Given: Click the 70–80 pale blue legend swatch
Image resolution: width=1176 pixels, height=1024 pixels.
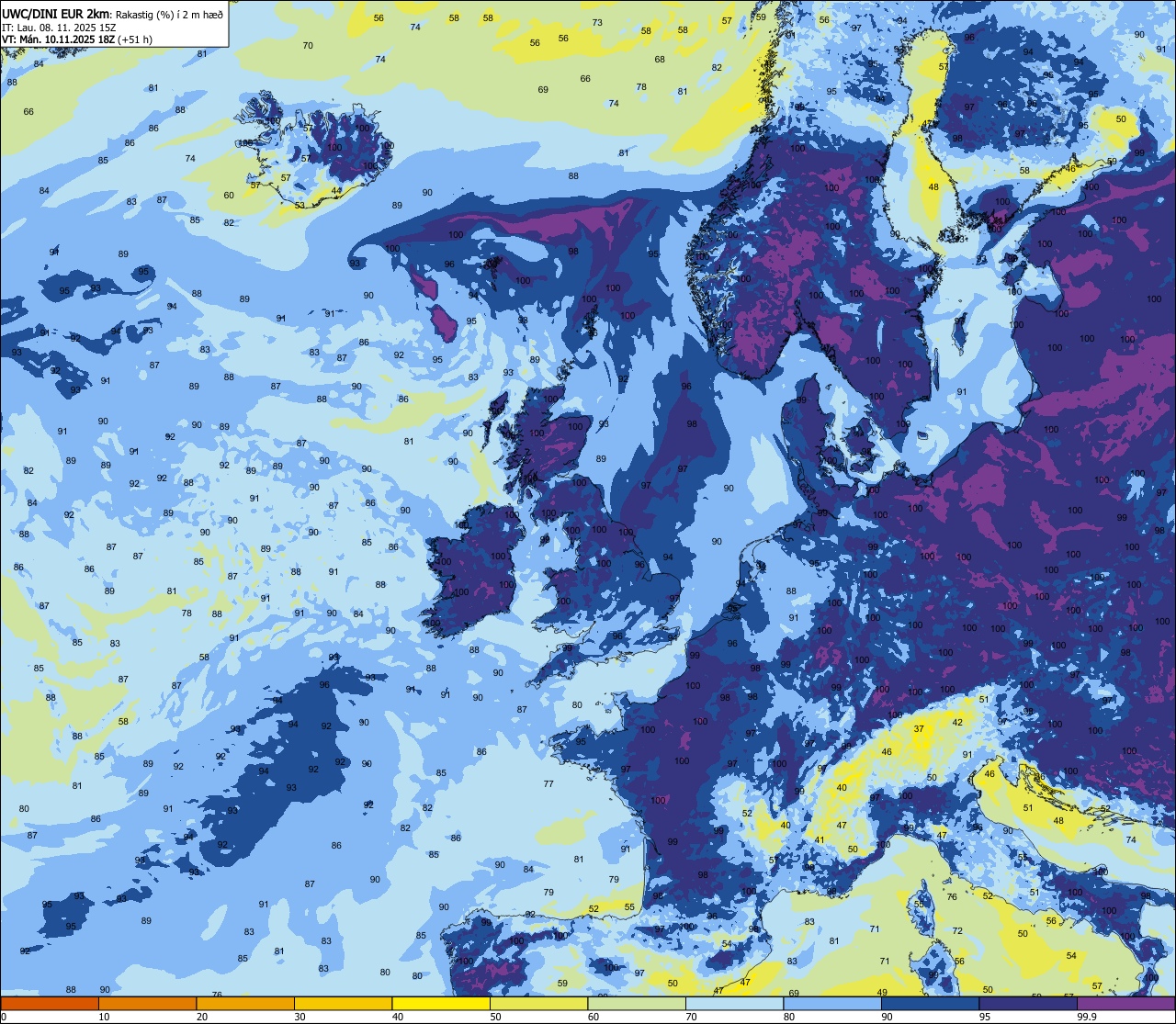Looking at the screenshot, I should tap(735, 1003).
